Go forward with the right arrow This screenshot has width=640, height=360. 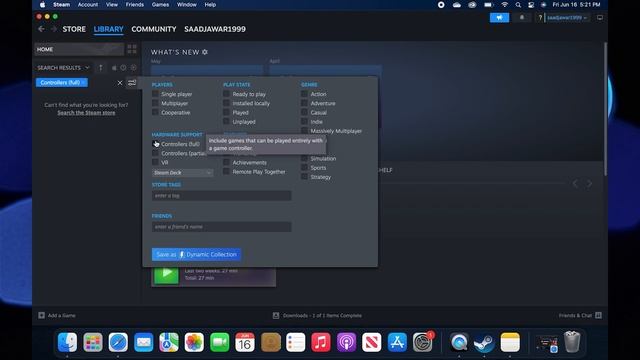pos(54,29)
